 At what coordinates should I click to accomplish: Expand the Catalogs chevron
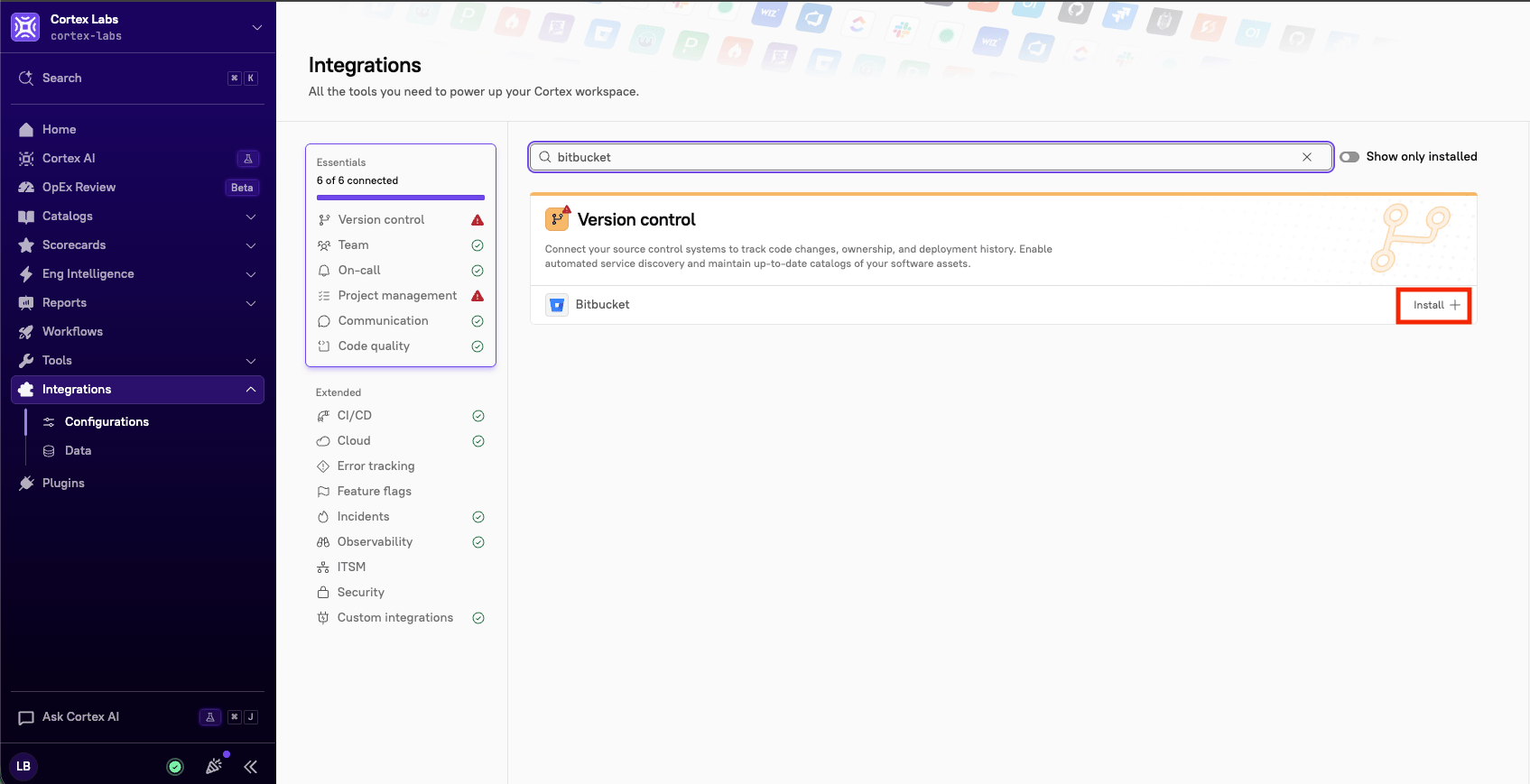tap(251, 217)
